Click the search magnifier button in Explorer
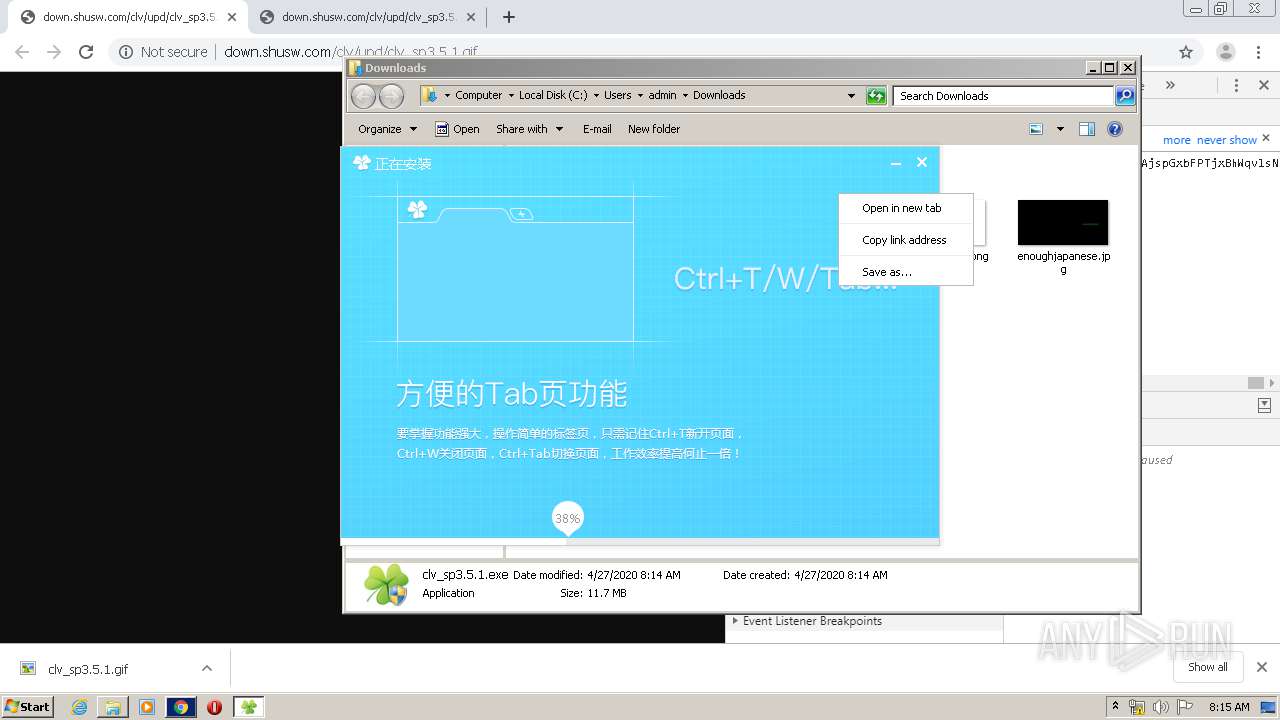The height and width of the screenshot is (720, 1280). pos(1125,96)
